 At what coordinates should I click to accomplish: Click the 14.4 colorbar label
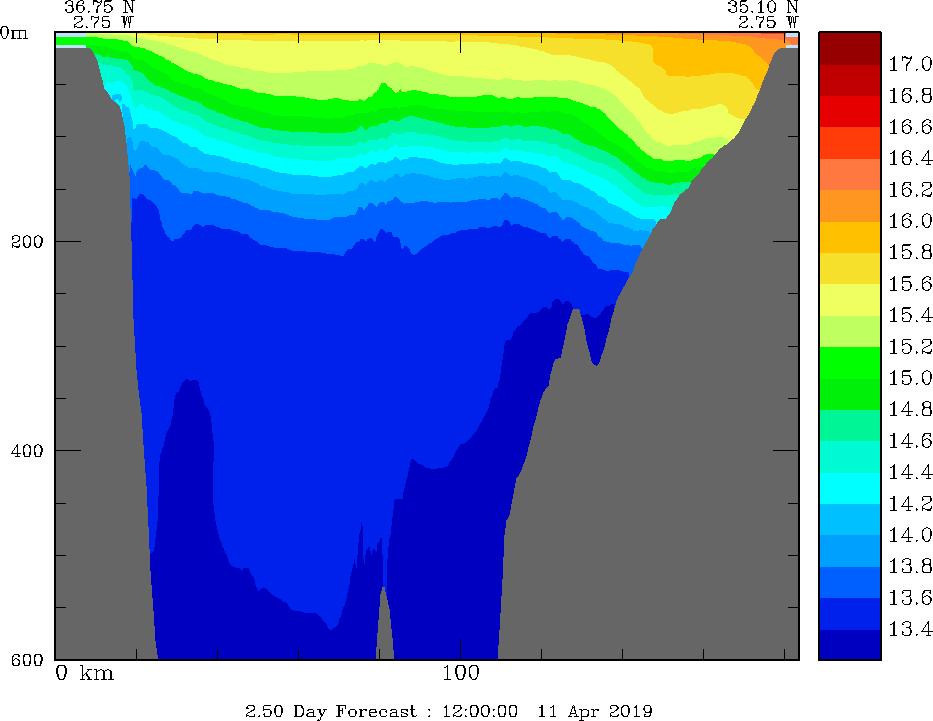(x=910, y=472)
